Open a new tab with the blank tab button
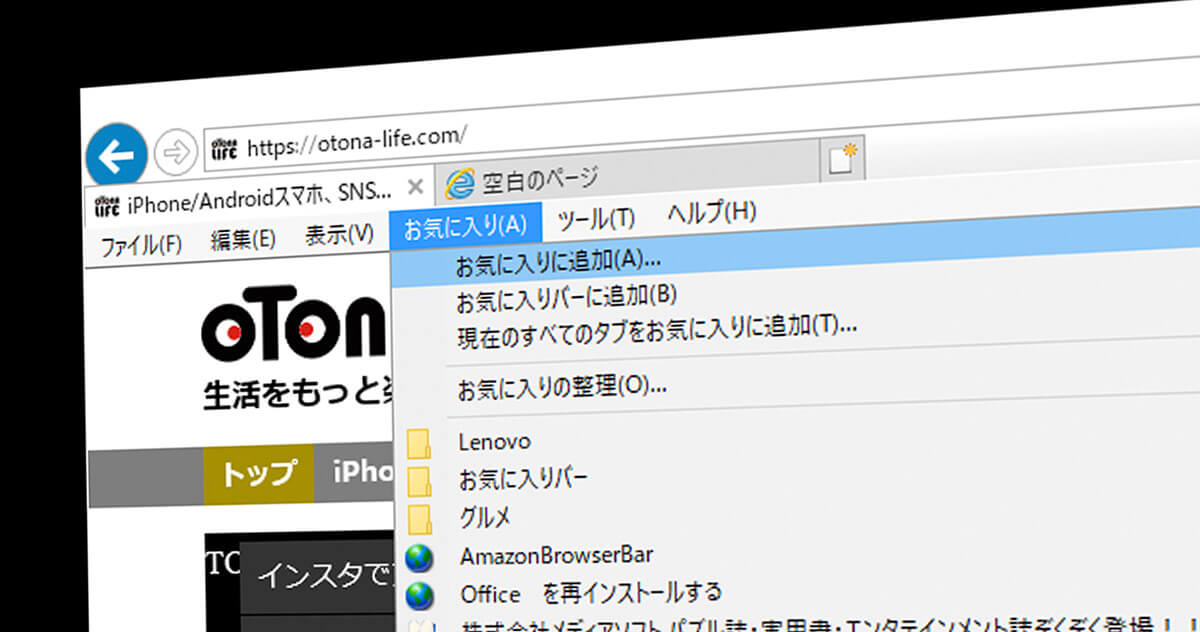This screenshot has width=1200, height=632. coord(843,159)
